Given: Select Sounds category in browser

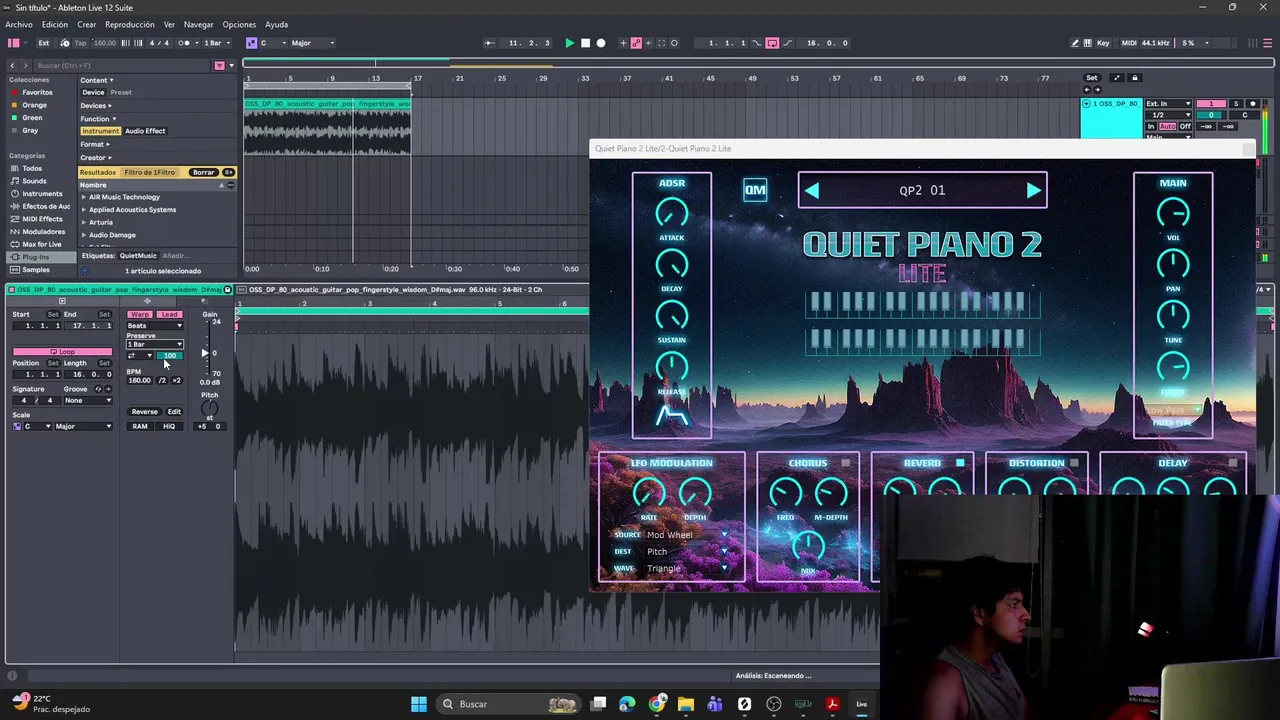Looking at the screenshot, I should point(34,181).
